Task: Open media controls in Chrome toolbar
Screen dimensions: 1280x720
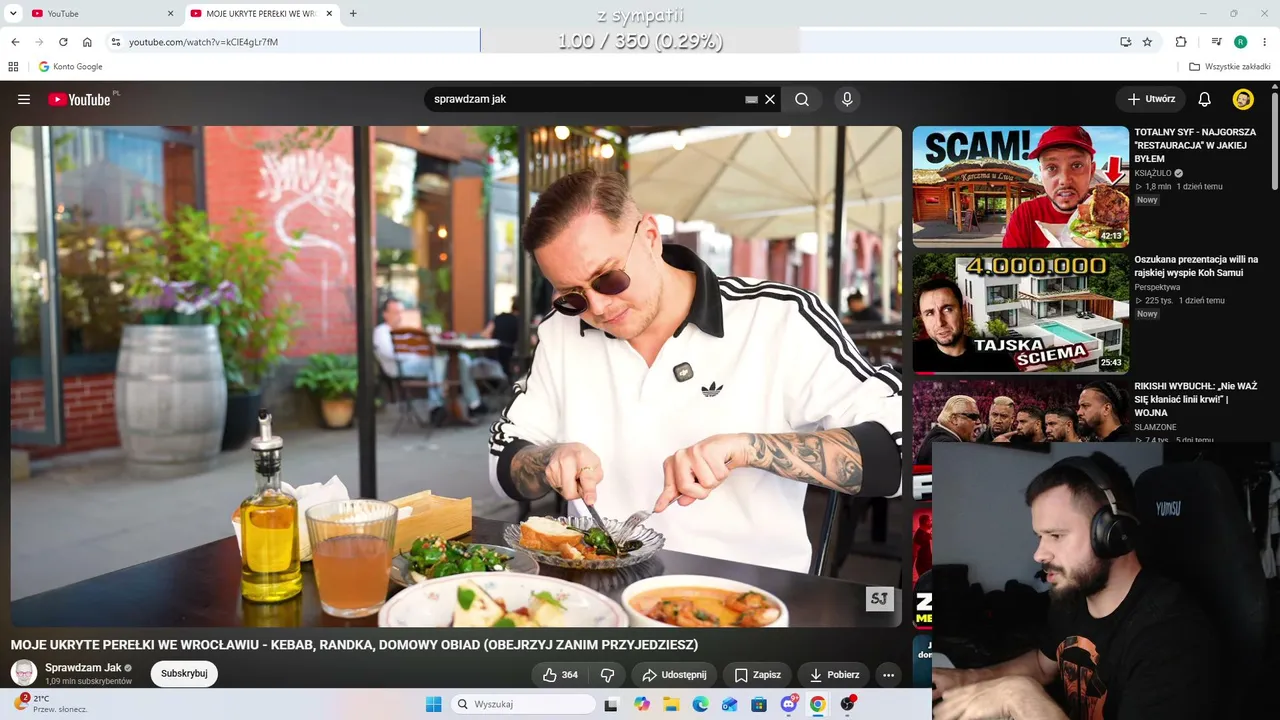Action: [x=1216, y=42]
